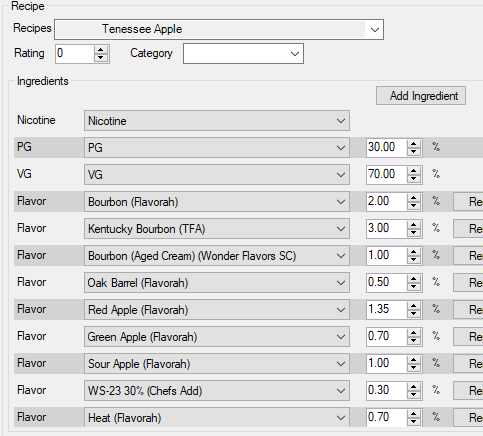
Task: Decrease Red Apple percentage with down arrow
Action: (x=414, y=314)
